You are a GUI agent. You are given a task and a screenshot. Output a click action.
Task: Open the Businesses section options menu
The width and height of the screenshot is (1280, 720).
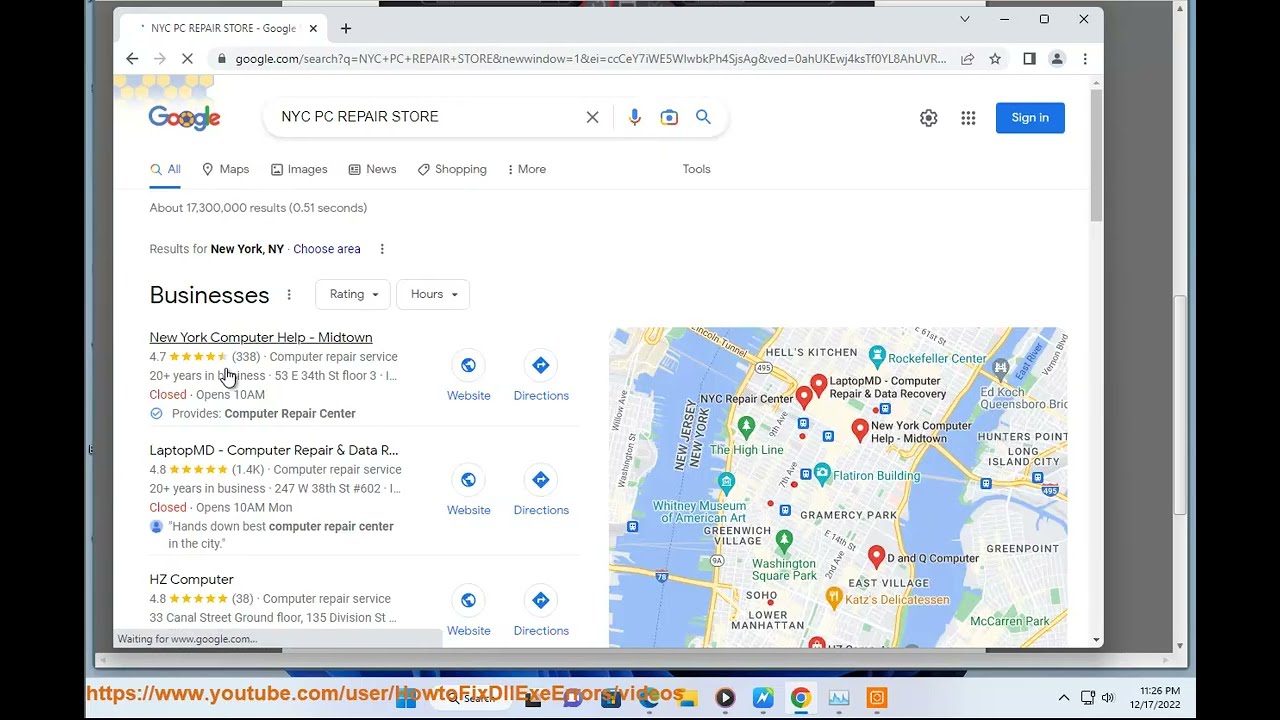point(289,295)
